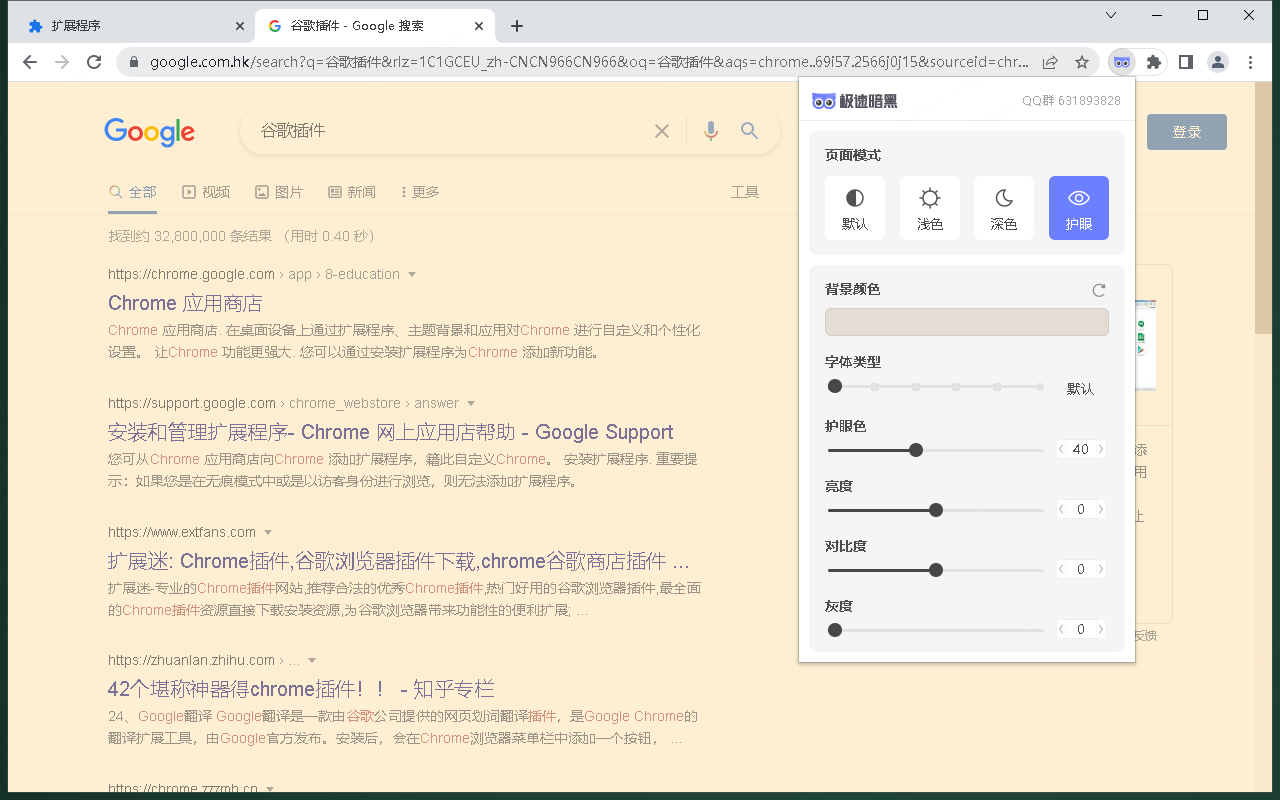Click the 背景颜色 color swatch bar
This screenshot has width=1280, height=800.
pyautogui.click(x=967, y=322)
